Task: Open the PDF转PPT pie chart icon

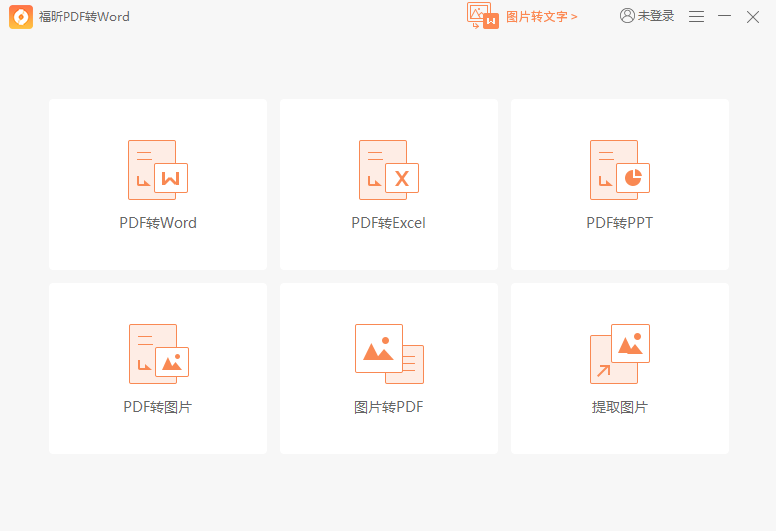Action: [x=619, y=170]
